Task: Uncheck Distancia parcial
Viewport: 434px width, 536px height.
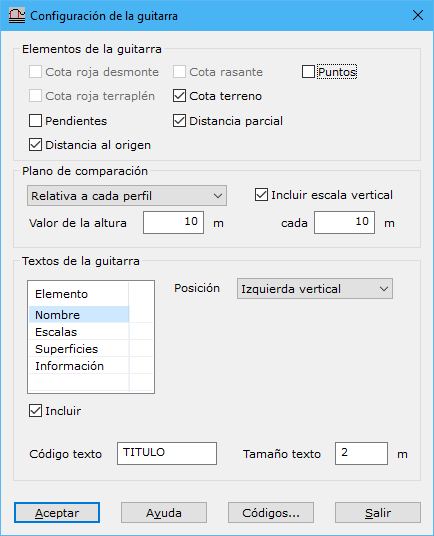Action: pos(179,121)
